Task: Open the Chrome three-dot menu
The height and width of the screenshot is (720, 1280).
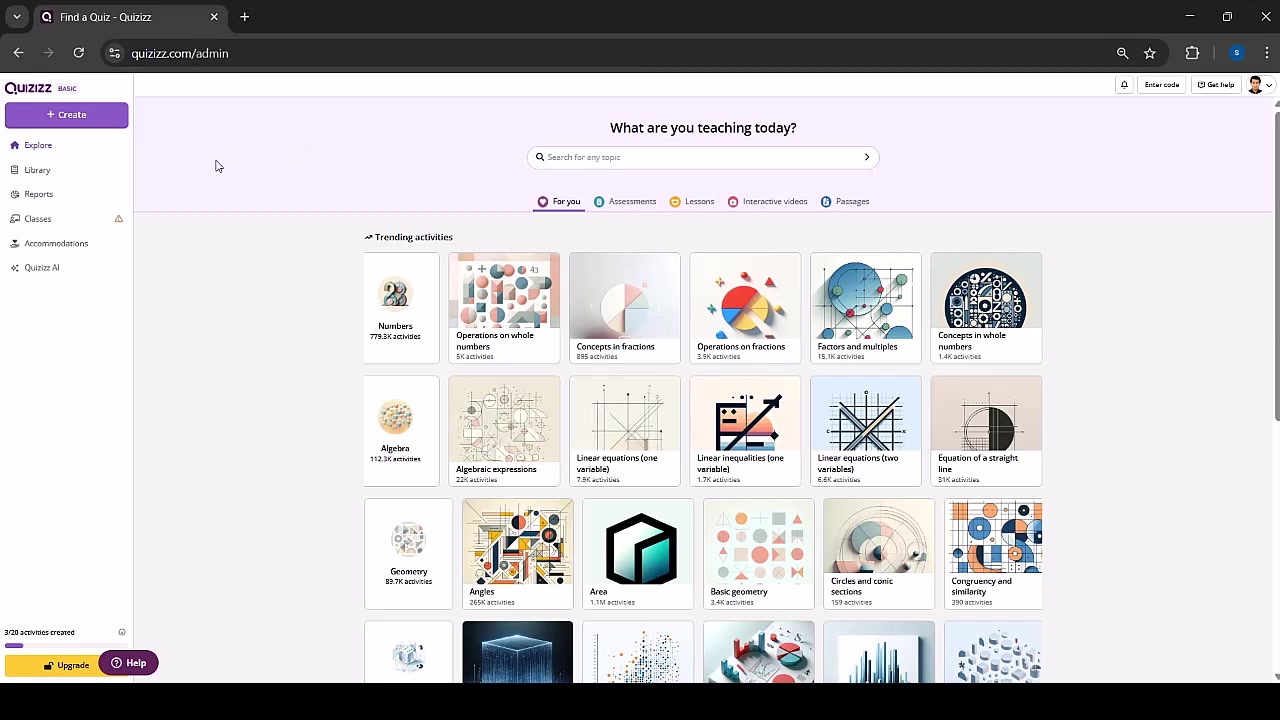Action: point(1267,53)
